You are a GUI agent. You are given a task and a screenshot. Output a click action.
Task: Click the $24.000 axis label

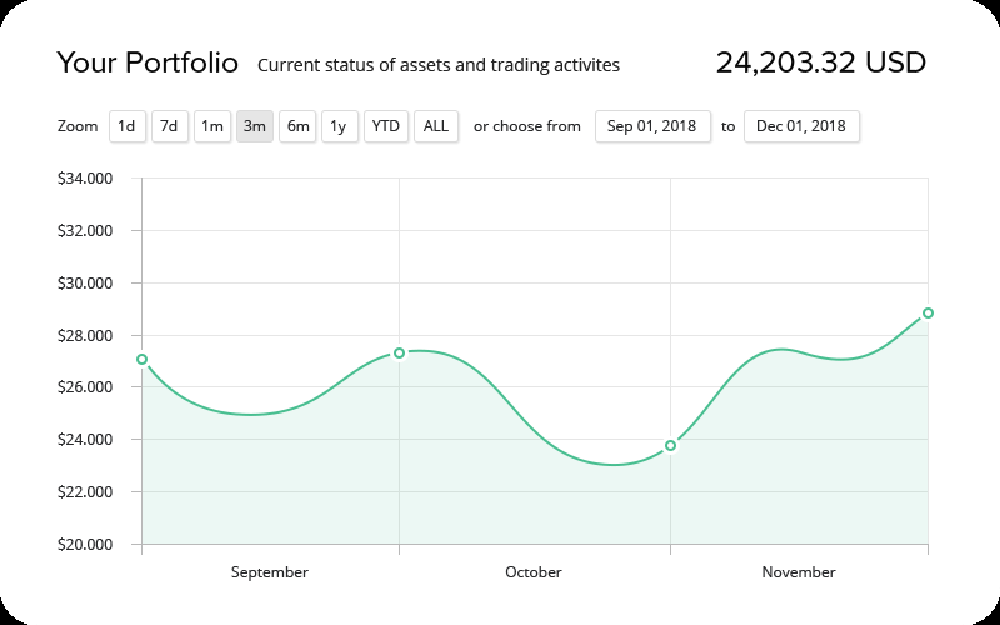(85, 439)
